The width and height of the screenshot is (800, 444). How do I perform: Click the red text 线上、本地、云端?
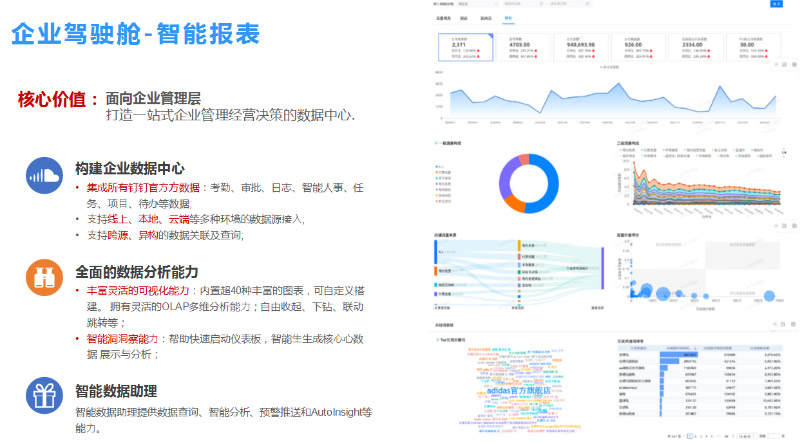click(148, 219)
